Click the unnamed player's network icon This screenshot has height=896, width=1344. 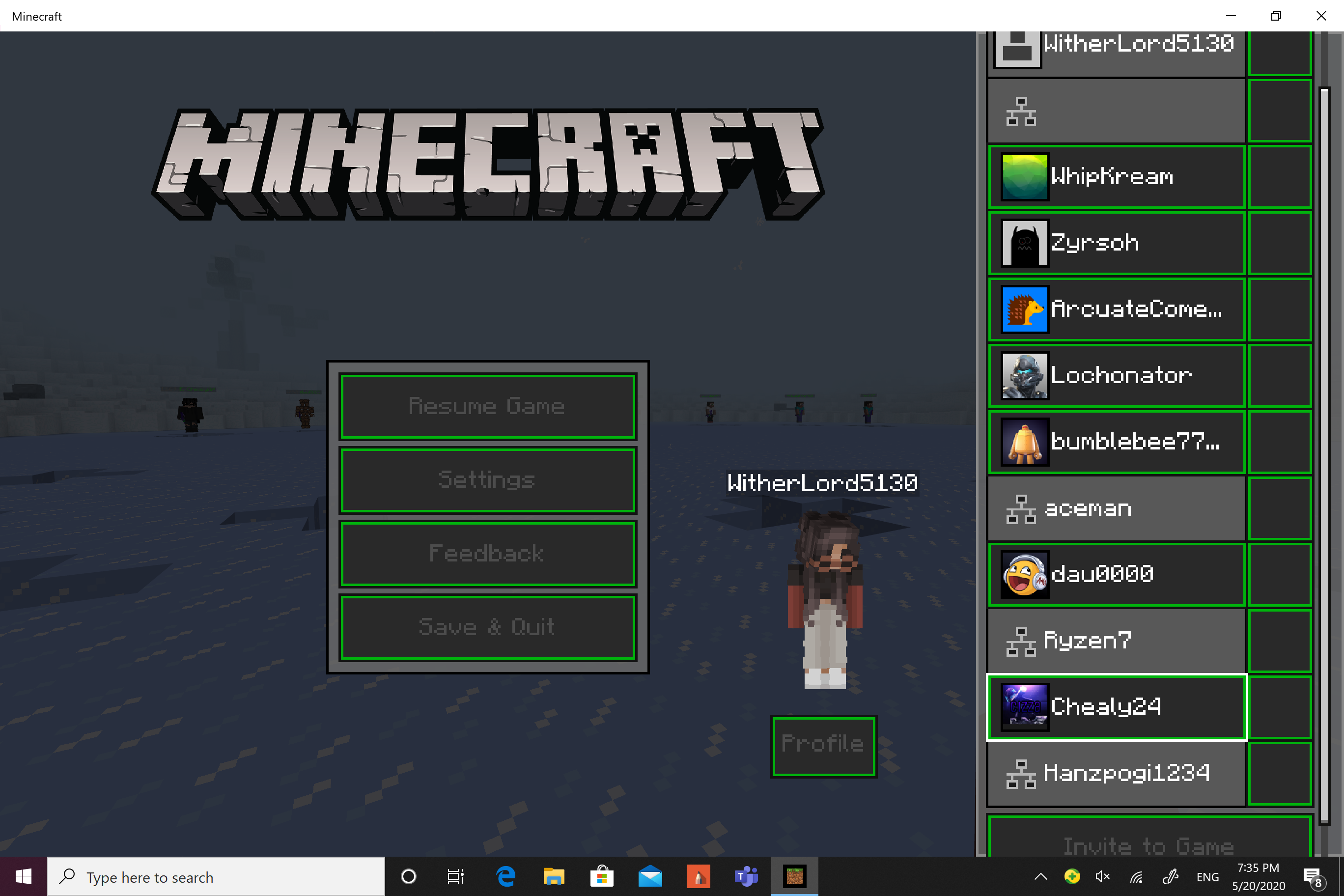pos(1021,112)
